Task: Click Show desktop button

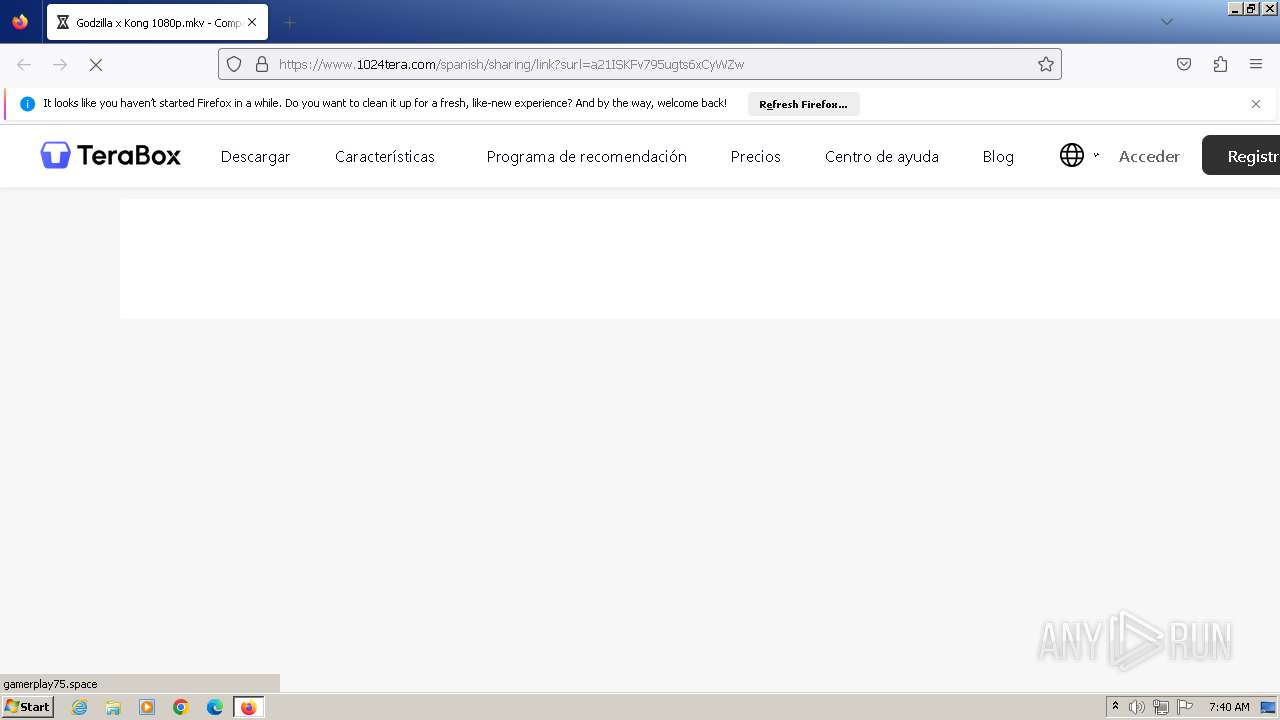Action: (1269, 707)
